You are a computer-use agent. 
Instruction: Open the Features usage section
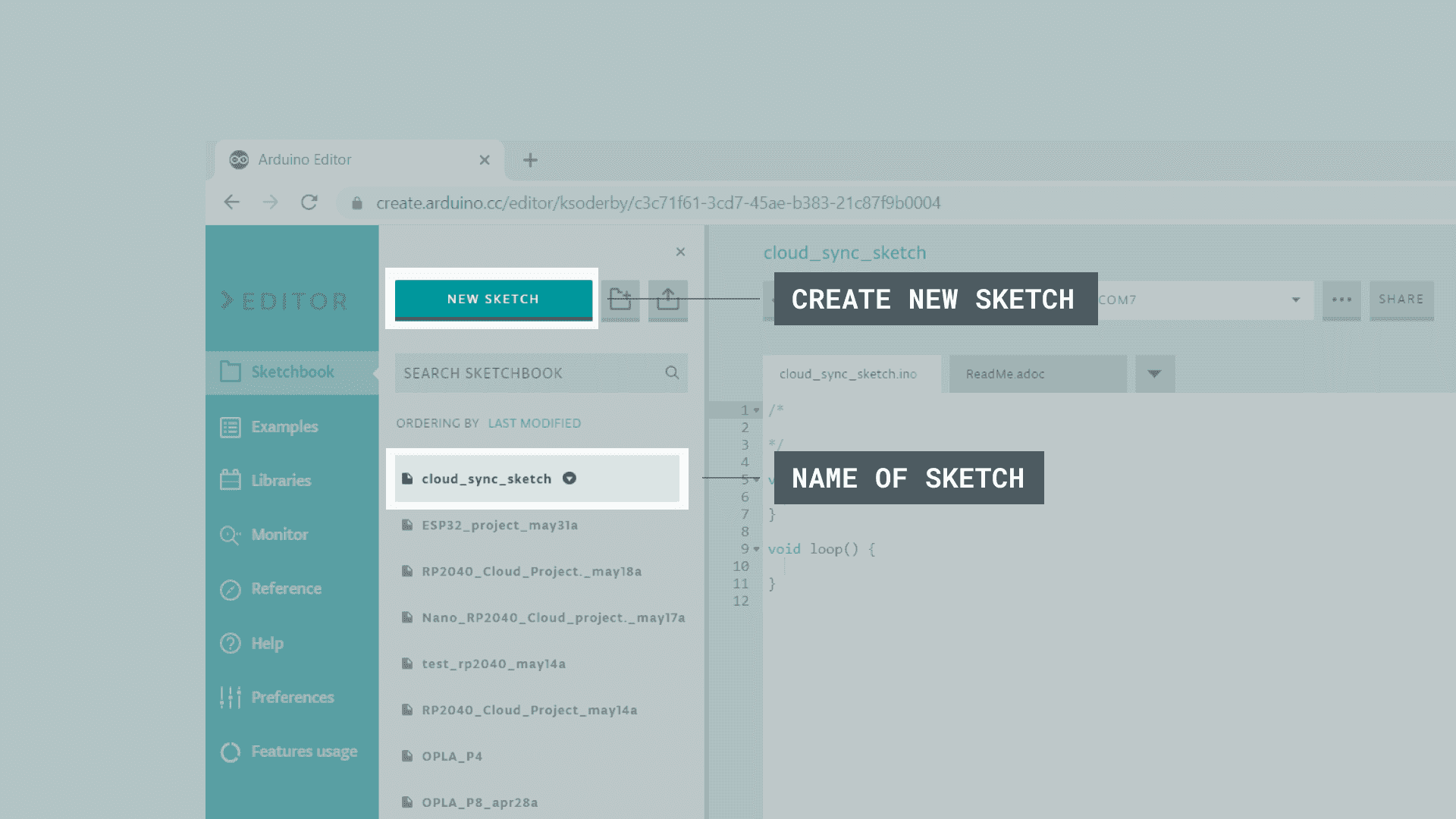[x=303, y=752]
